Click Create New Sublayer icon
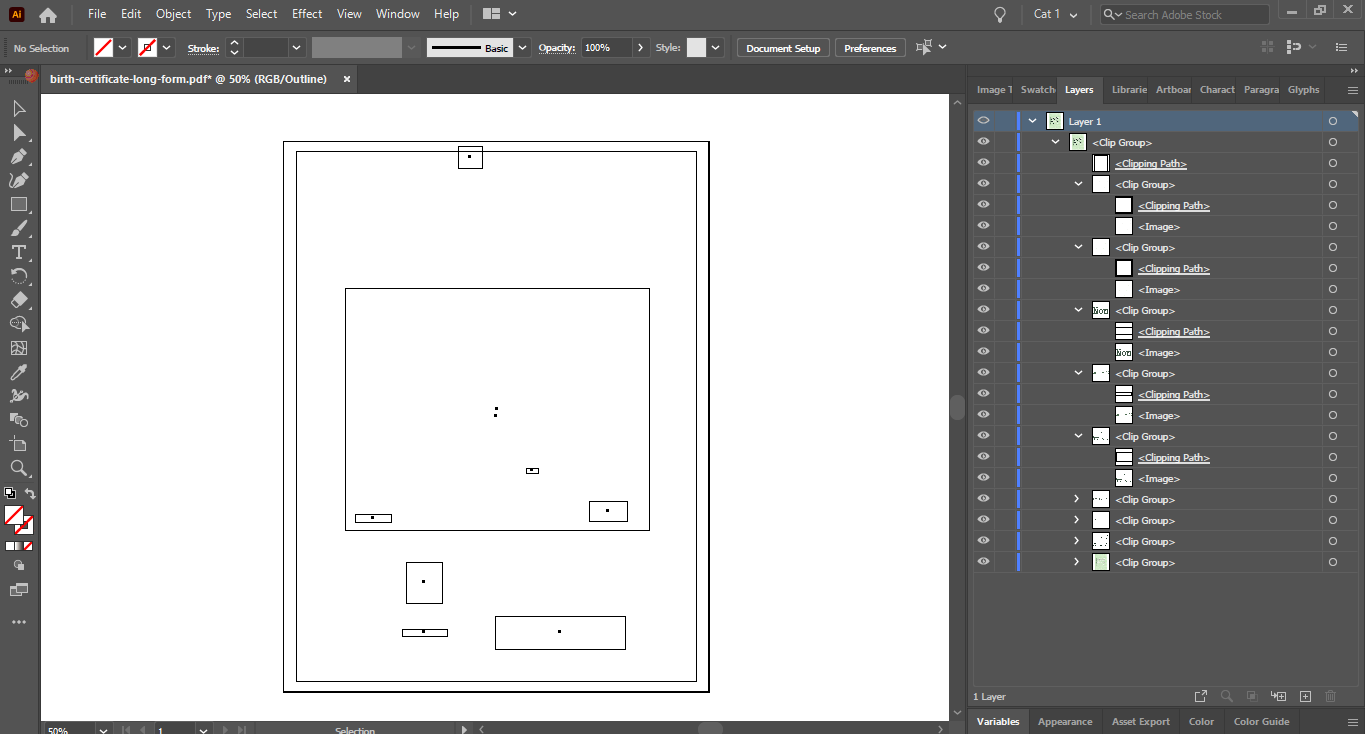This screenshot has width=1365, height=734. pyautogui.click(x=1278, y=696)
